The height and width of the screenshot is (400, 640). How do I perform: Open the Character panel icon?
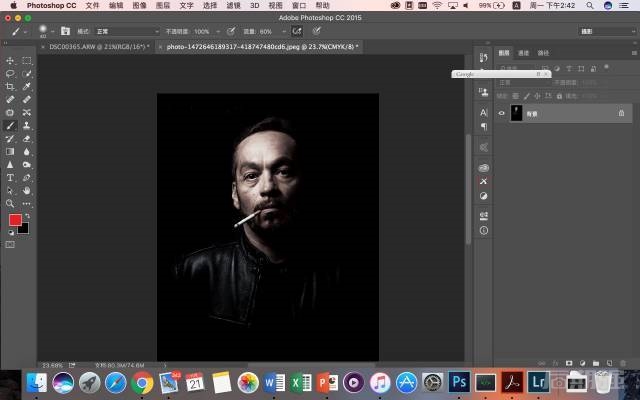pos(484,112)
